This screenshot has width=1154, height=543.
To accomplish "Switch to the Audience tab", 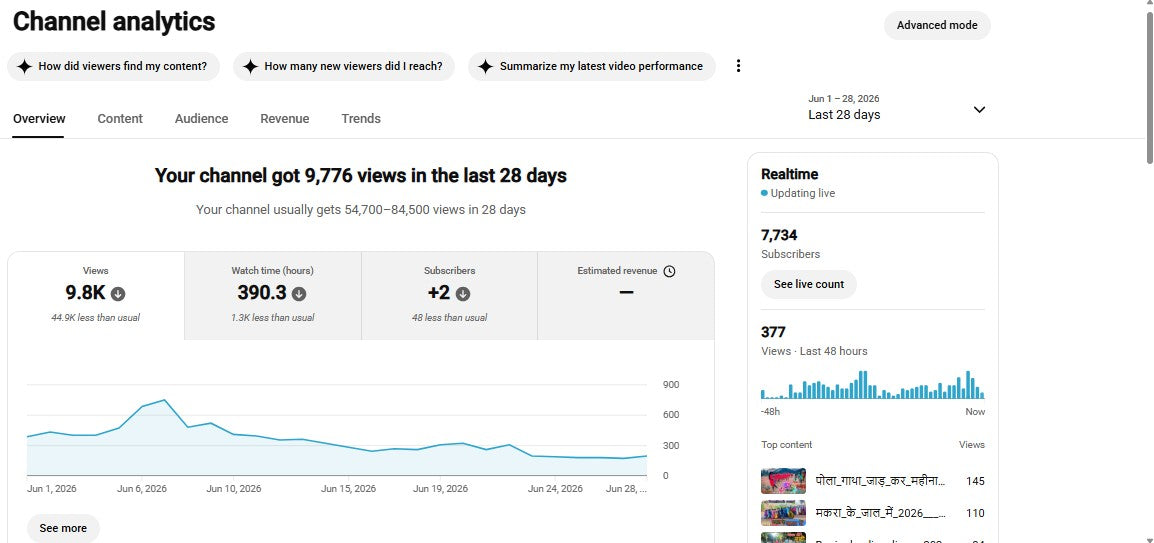I will pos(201,118).
